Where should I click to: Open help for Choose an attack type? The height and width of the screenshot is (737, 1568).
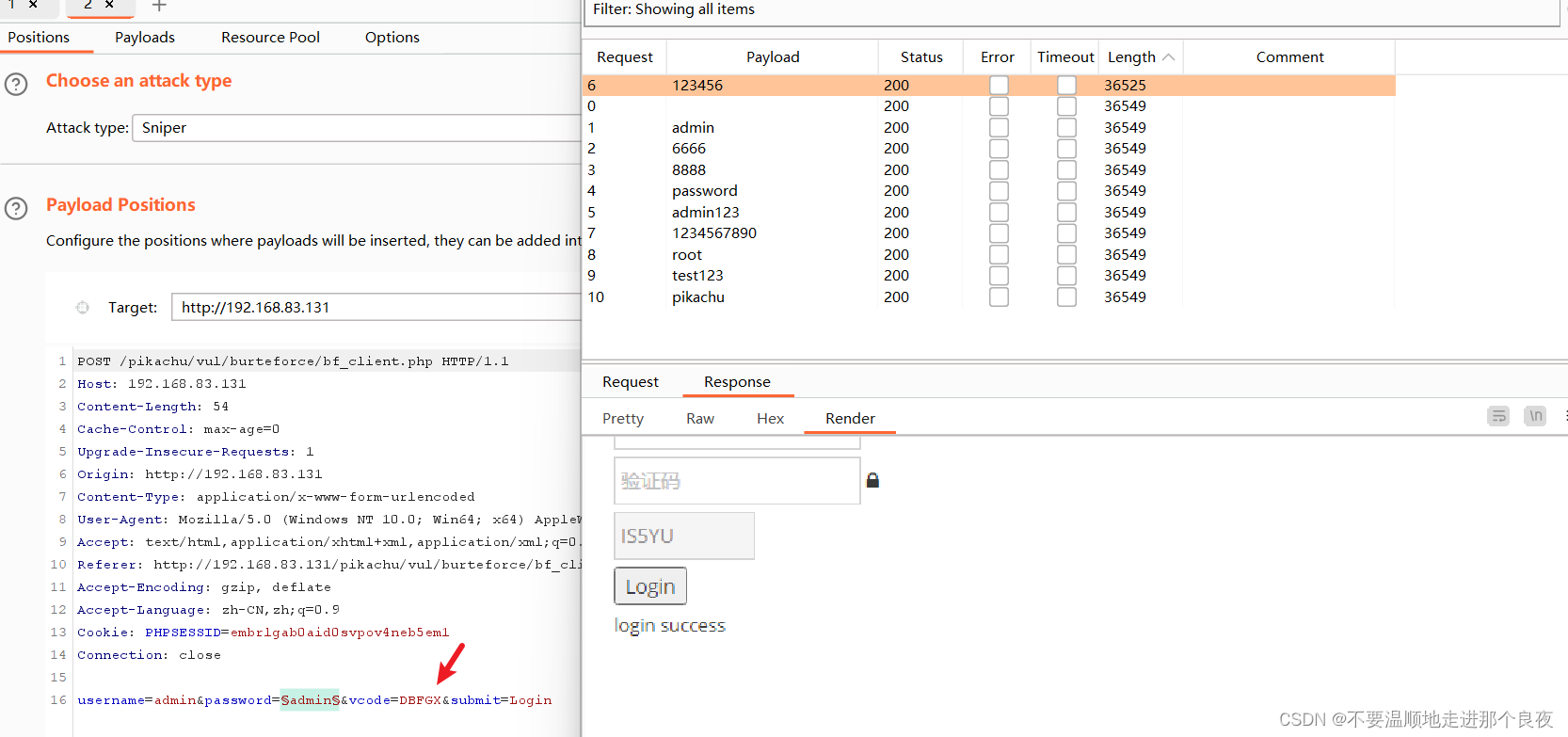point(16,85)
